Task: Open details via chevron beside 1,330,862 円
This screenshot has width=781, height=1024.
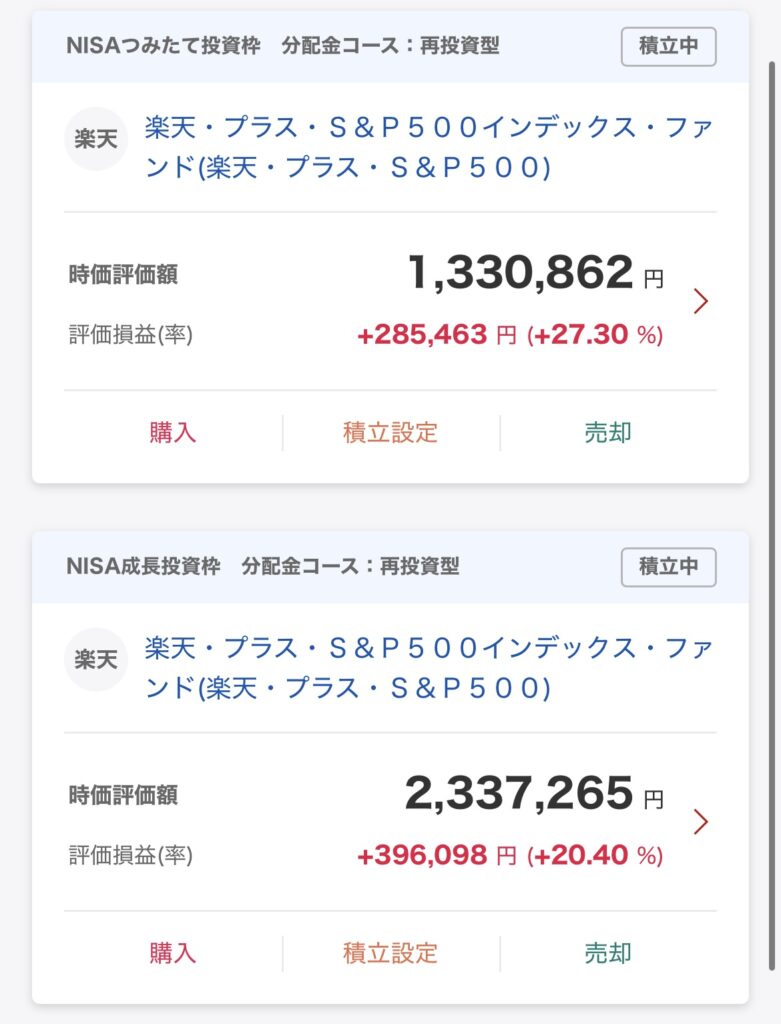Action: pos(701,301)
